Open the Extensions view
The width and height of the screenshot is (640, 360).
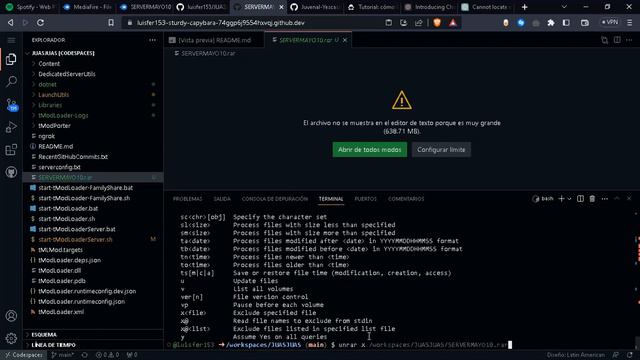tap(11, 150)
